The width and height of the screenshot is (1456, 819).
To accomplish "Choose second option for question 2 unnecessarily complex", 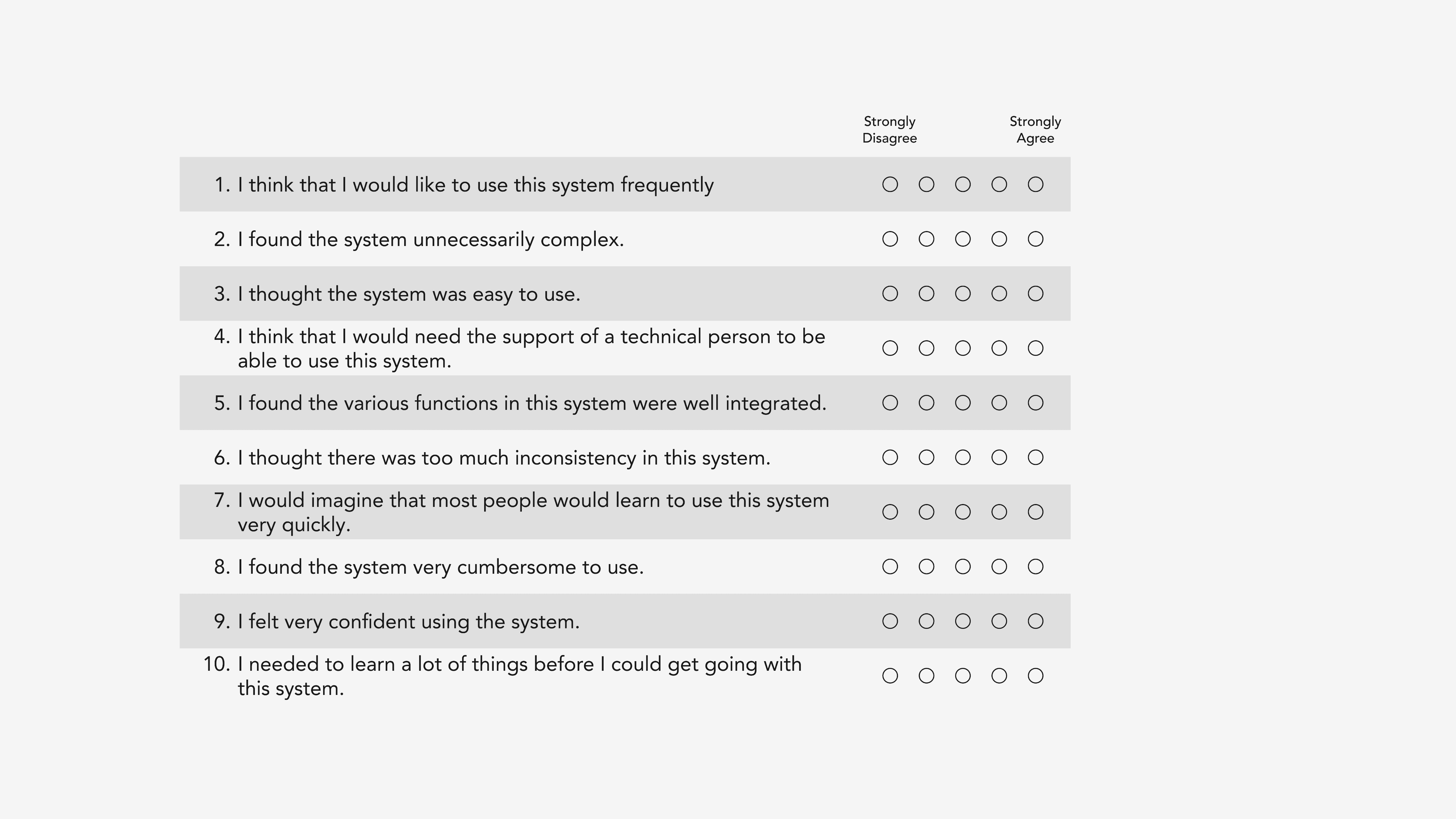I will pos(926,239).
